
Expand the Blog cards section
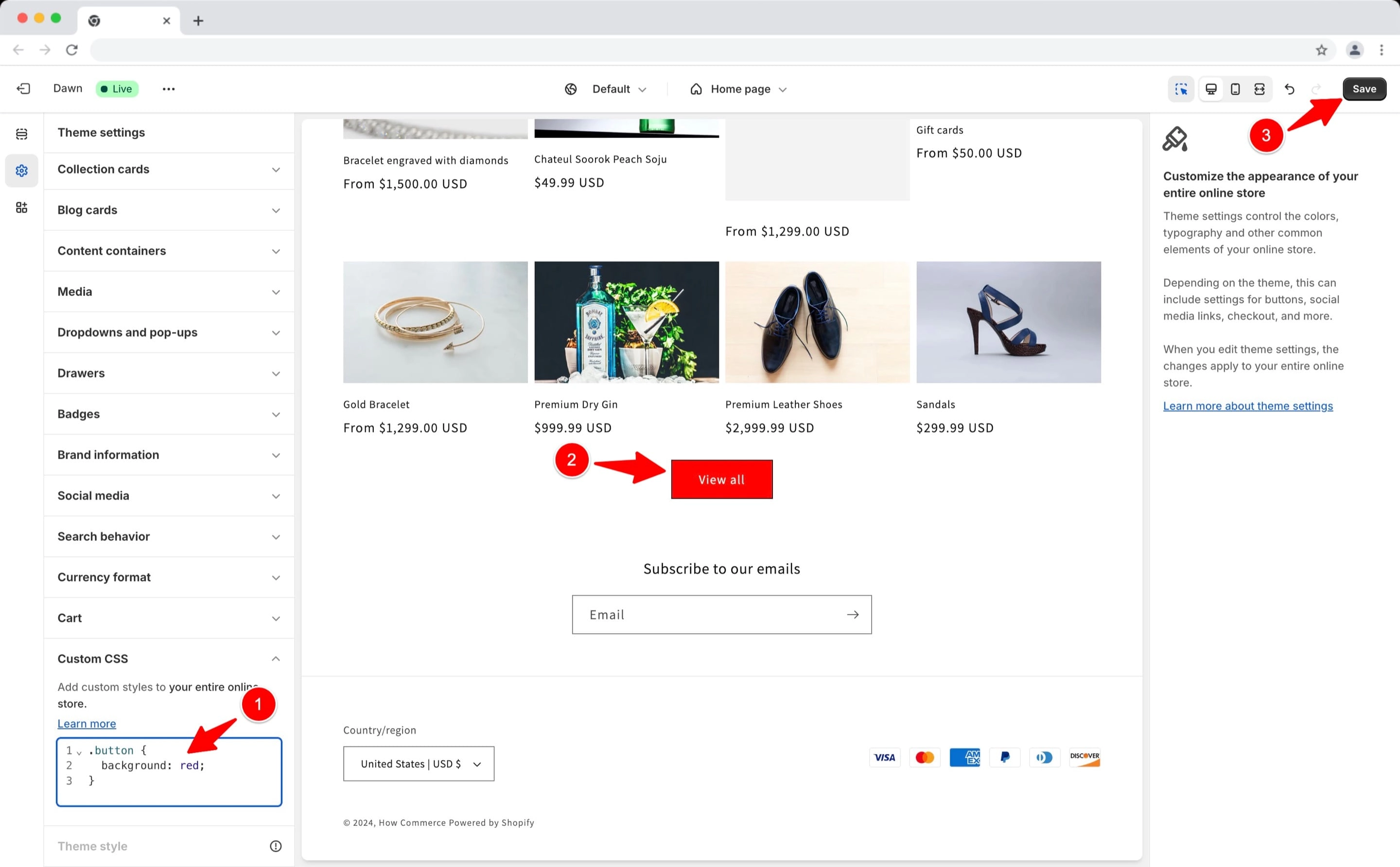(x=169, y=210)
